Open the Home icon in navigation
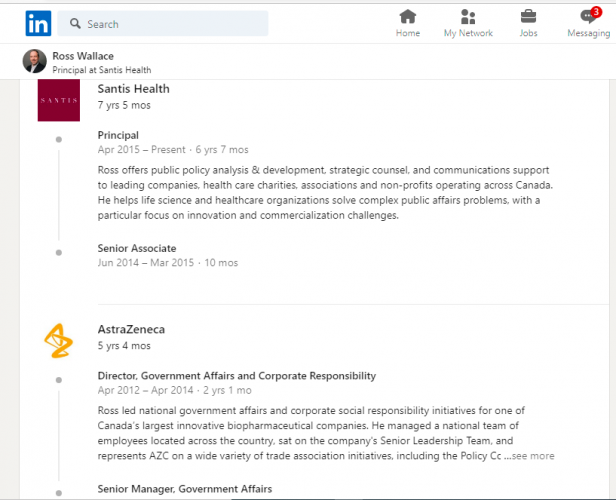616x500 pixels. point(407,17)
